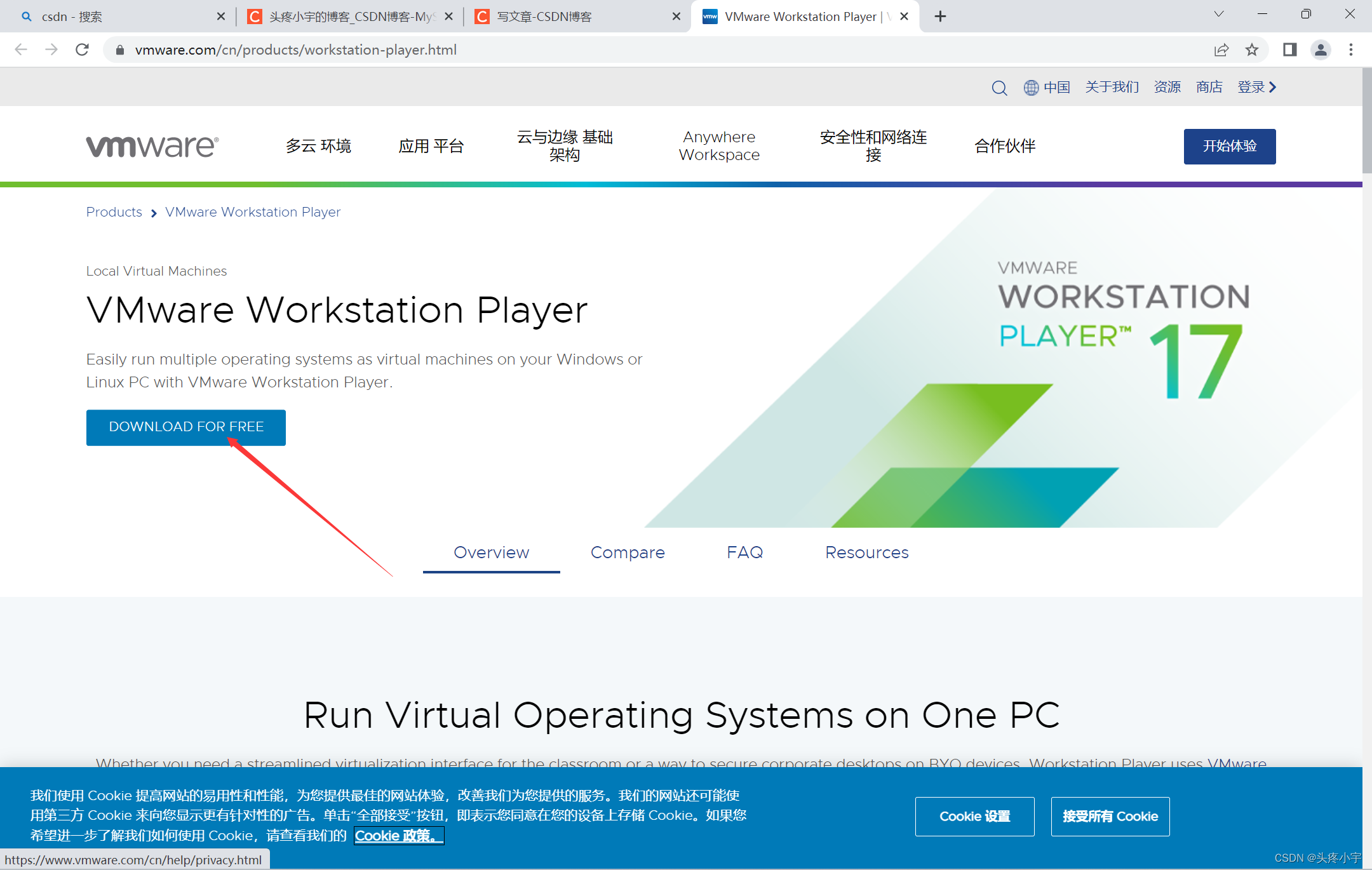Screen dimensions: 1372x870
Task: Click VMware Workstation Player breadcrumb
Action: (253, 212)
